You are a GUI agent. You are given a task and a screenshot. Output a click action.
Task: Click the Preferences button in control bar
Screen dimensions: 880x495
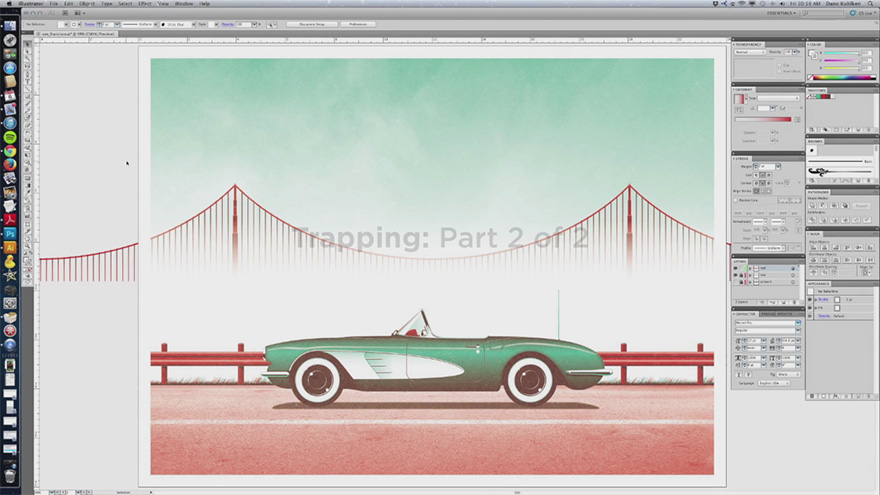tap(358, 24)
